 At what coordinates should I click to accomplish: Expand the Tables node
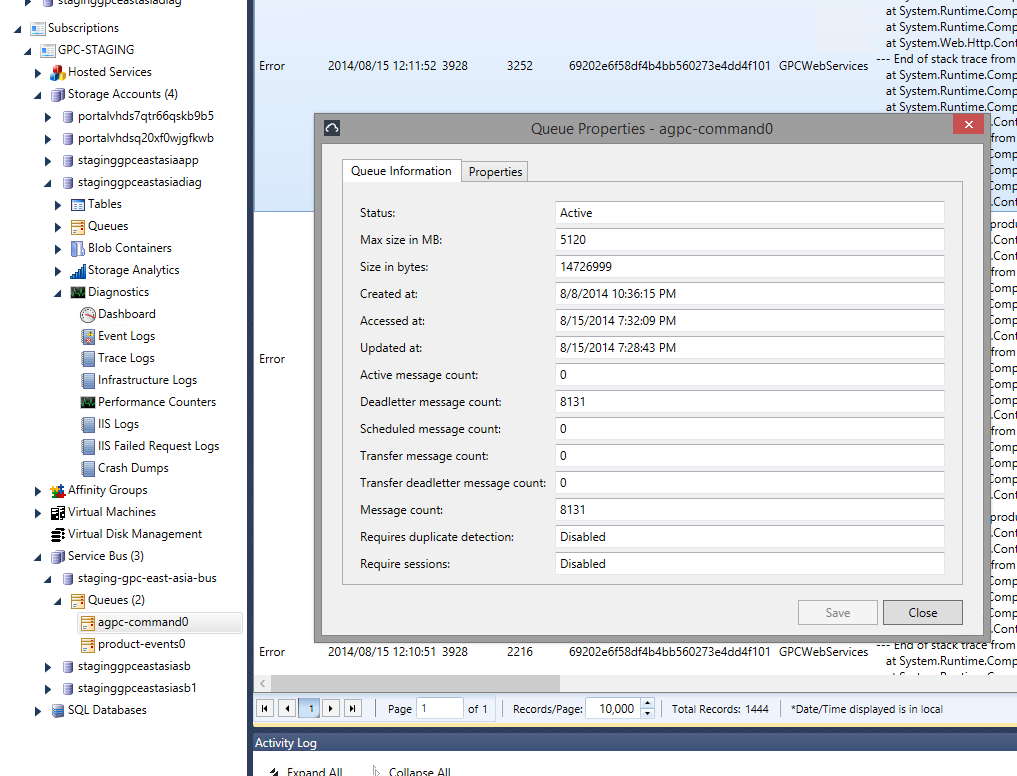[x=58, y=204]
